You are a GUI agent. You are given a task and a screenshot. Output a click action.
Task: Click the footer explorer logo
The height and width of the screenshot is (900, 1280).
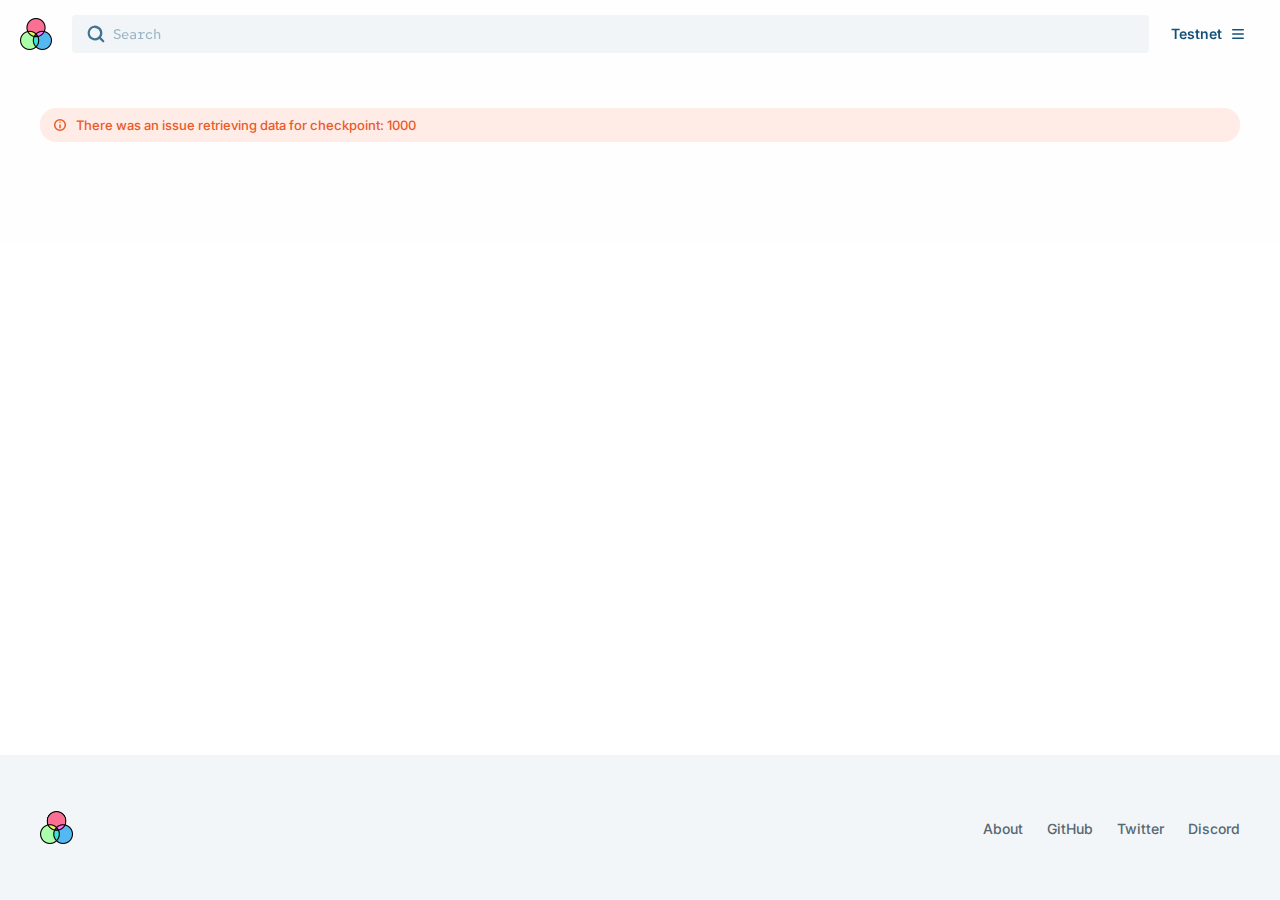[57, 828]
